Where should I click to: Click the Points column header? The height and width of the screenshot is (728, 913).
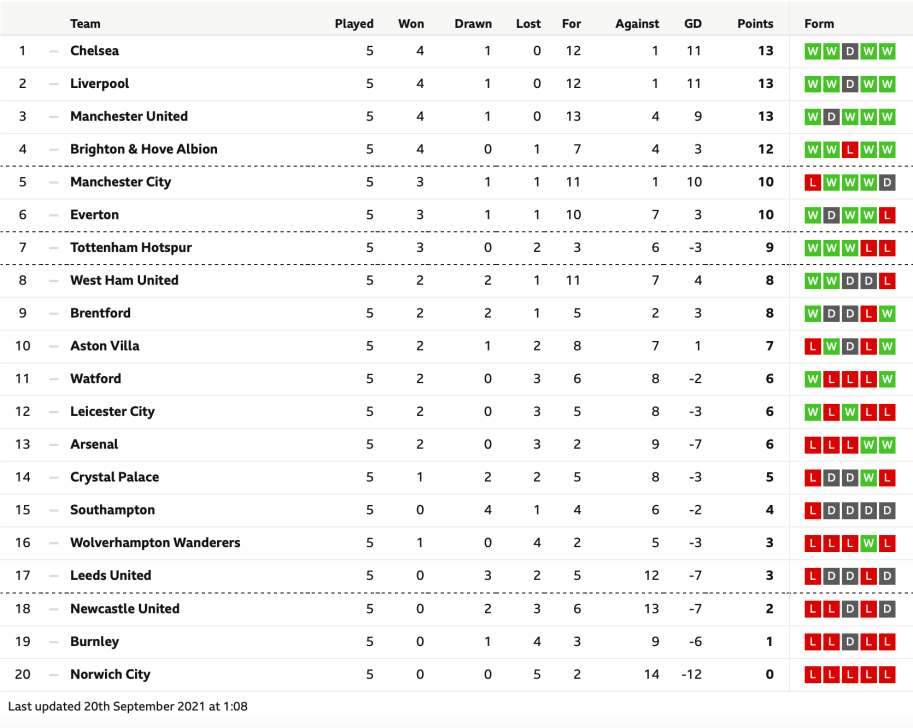coord(755,24)
